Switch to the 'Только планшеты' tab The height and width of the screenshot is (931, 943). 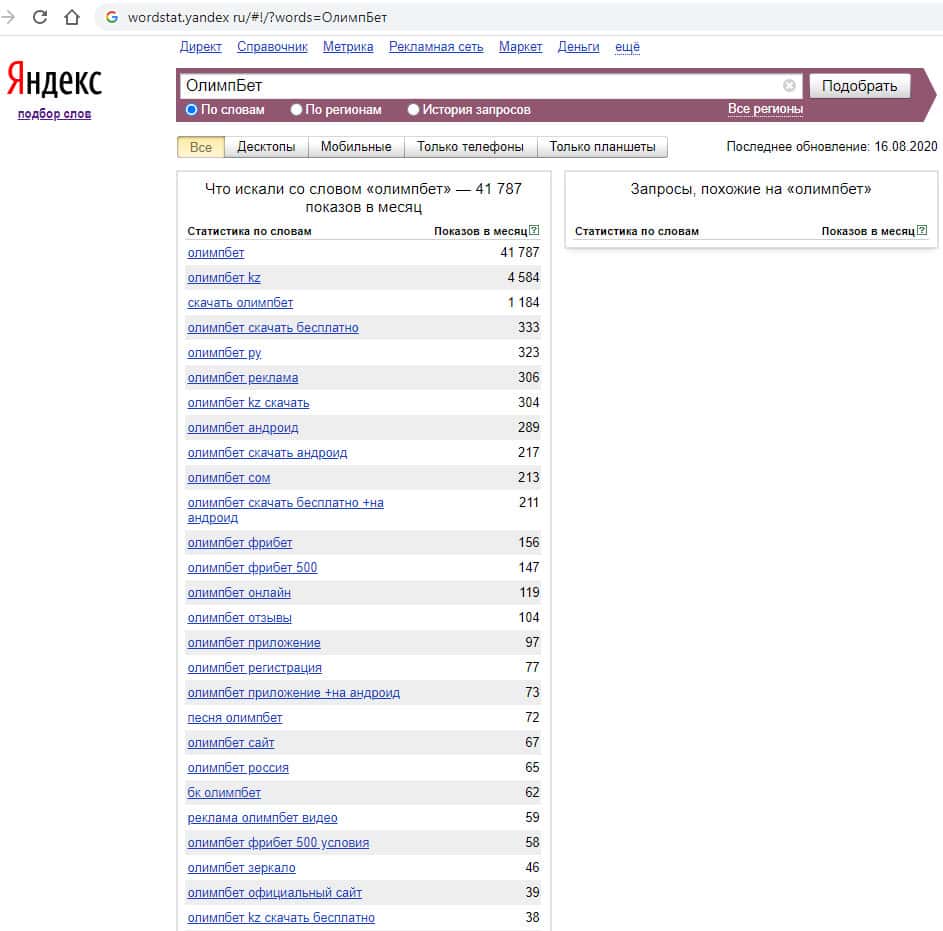click(x=602, y=147)
